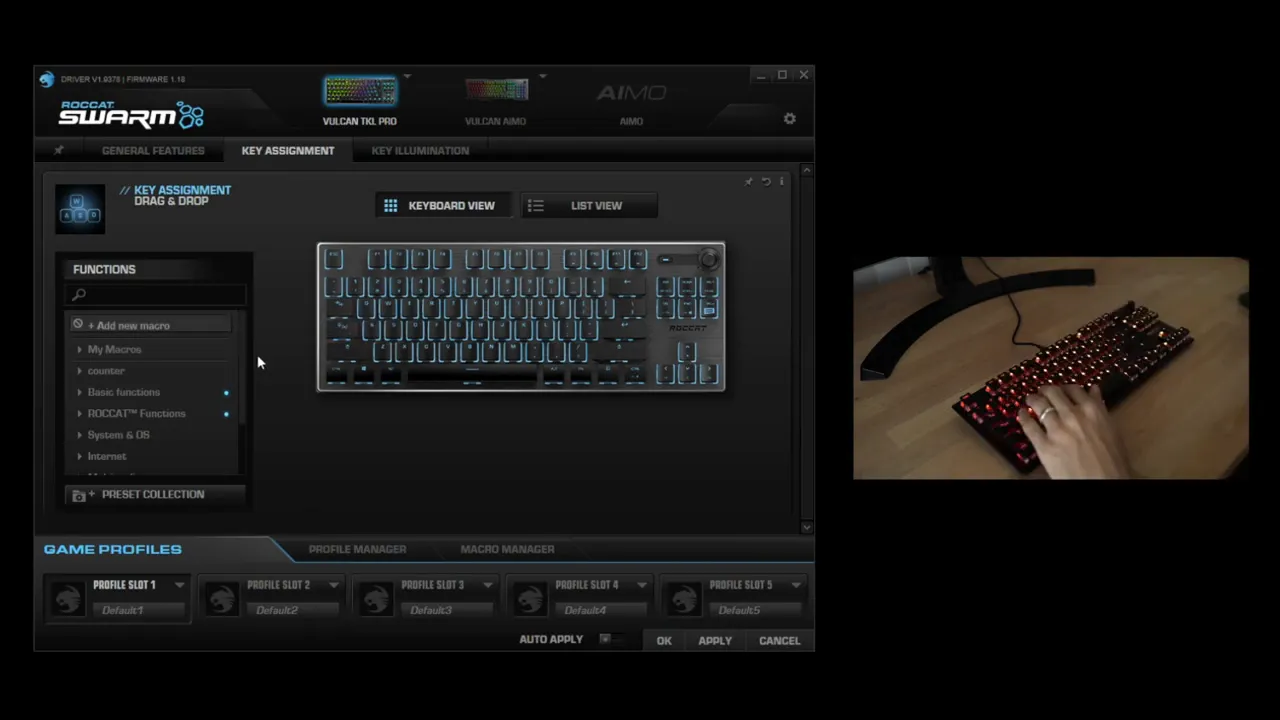Switch to Keyboard View
The height and width of the screenshot is (720, 1280).
point(443,205)
